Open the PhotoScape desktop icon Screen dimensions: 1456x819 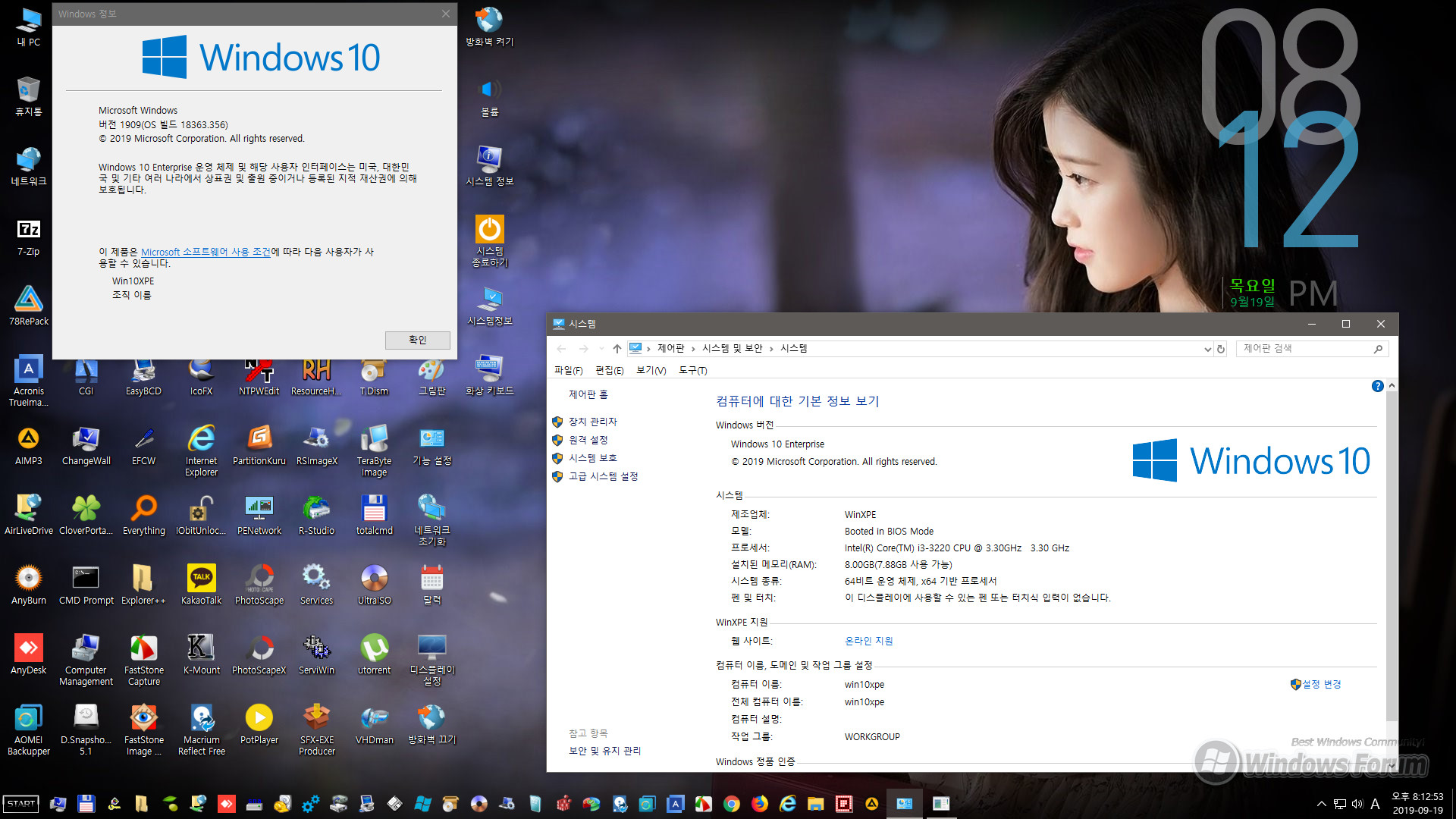point(259,585)
